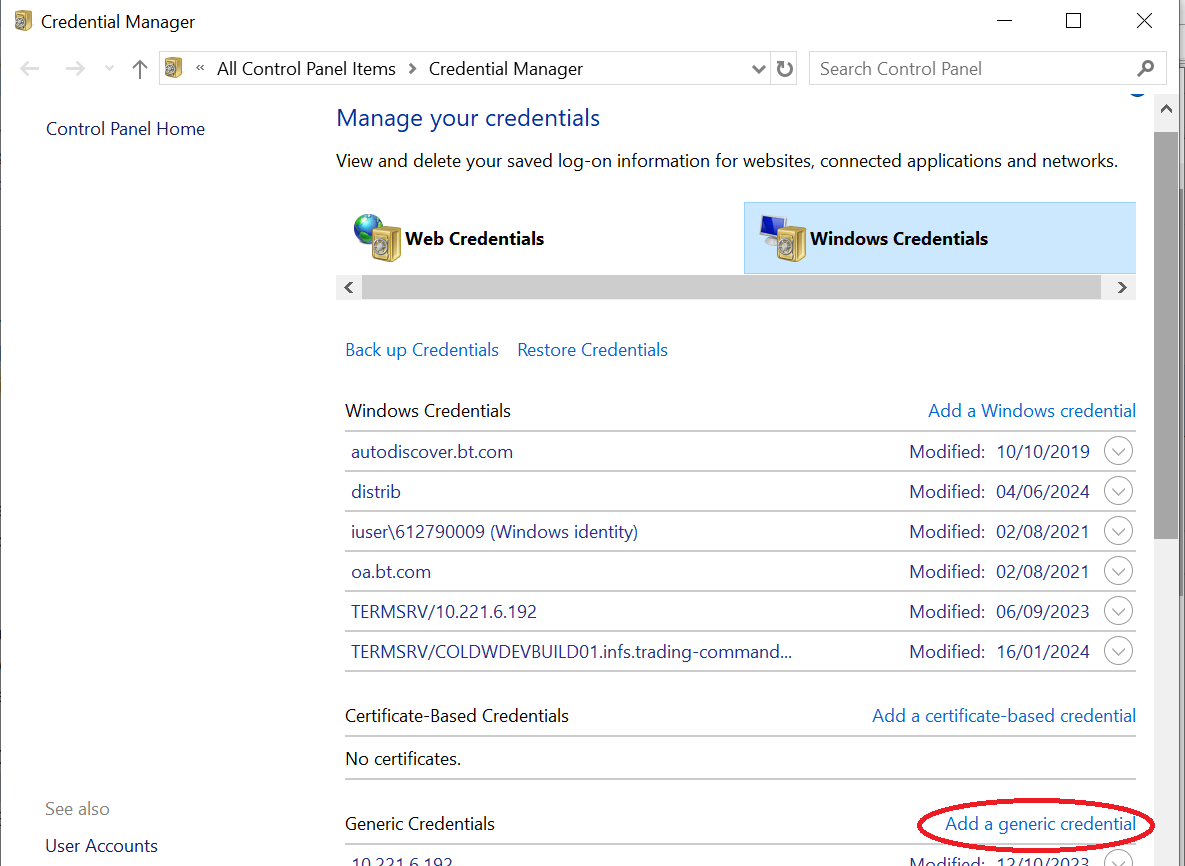Image resolution: width=1185 pixels, height=866 pixels.
Task: Click the Forward navigation arrow
Action: click(x=75, y=69)
